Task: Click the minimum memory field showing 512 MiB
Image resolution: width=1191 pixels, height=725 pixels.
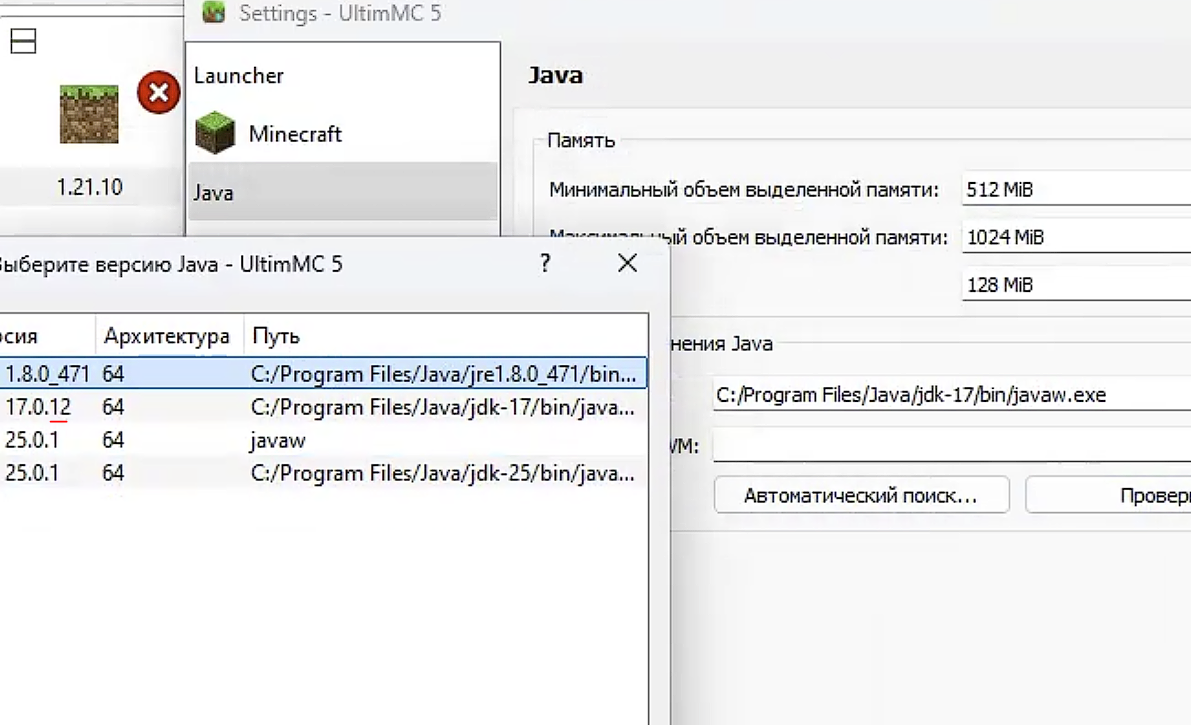Action: coord(1075,189)
